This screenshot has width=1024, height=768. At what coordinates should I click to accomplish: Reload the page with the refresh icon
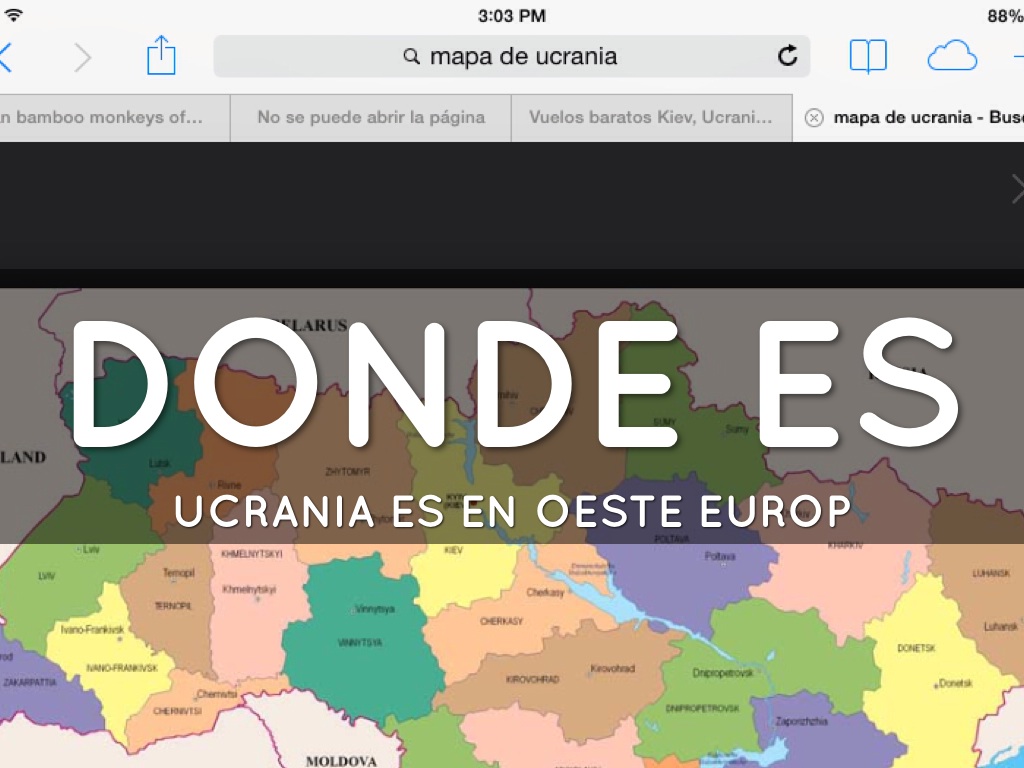click(x=788, y=56)
